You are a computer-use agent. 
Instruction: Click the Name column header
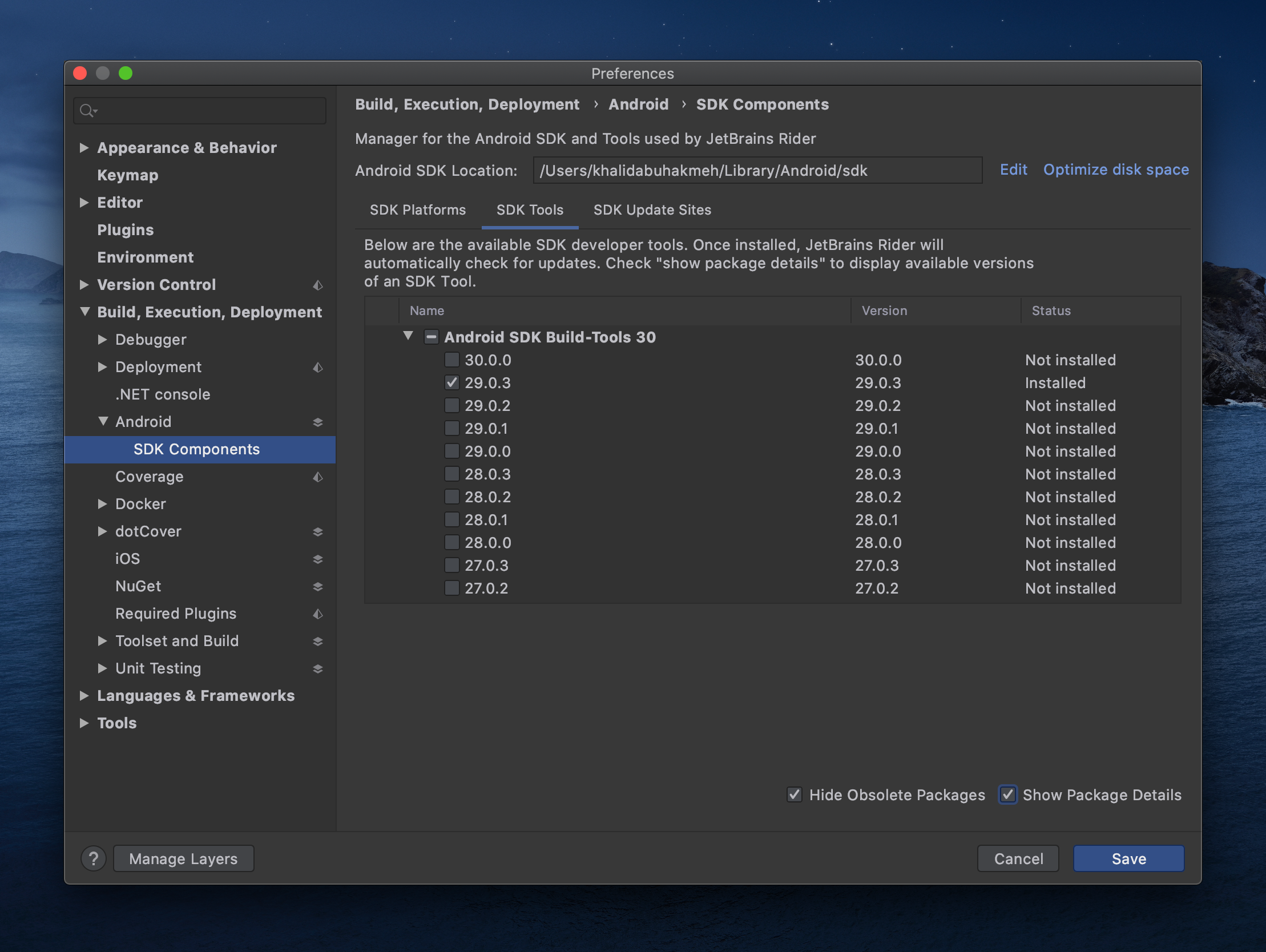click(x=624, y=311)
